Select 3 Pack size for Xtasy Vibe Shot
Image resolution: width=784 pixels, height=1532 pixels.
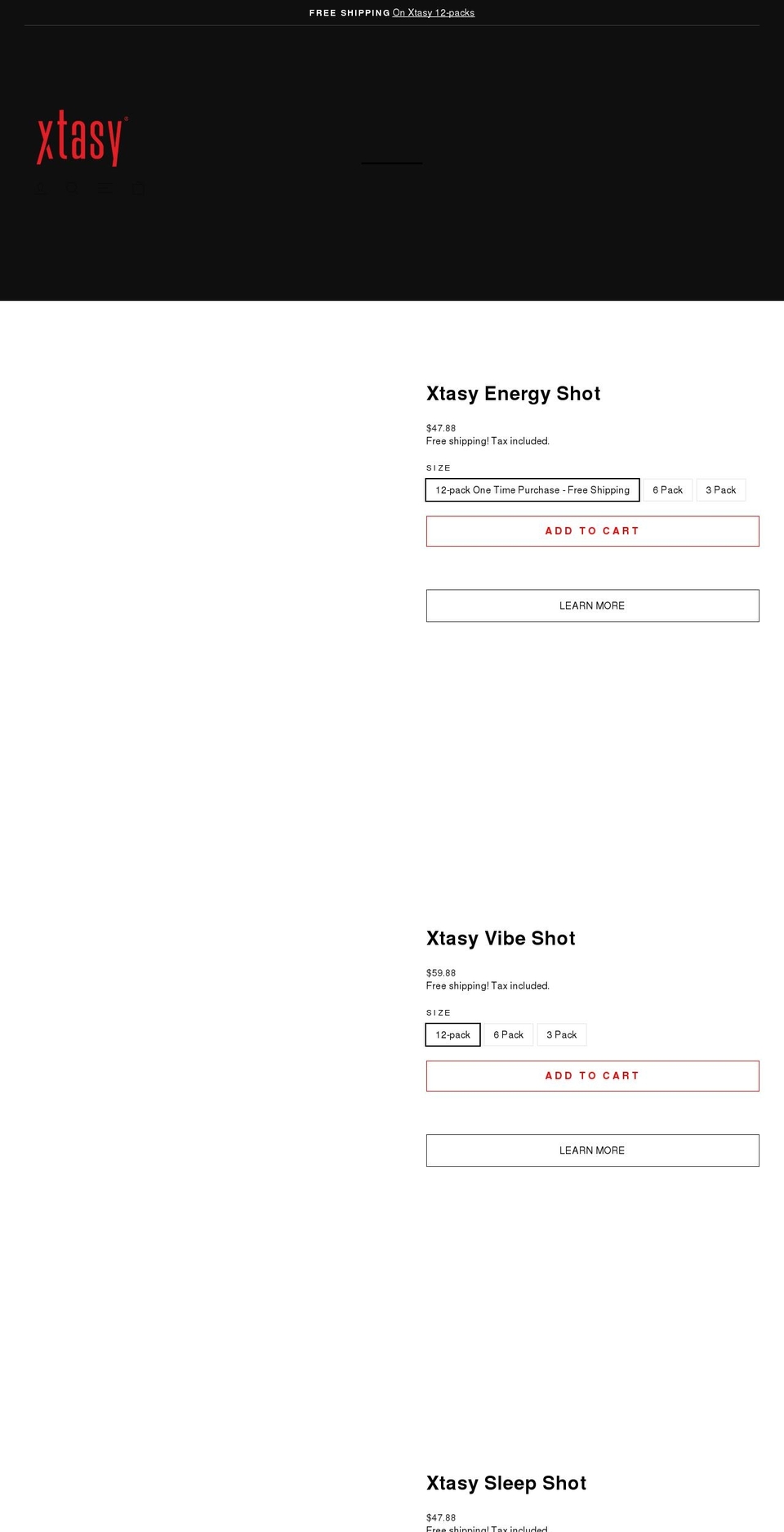tap(561, 1034)
